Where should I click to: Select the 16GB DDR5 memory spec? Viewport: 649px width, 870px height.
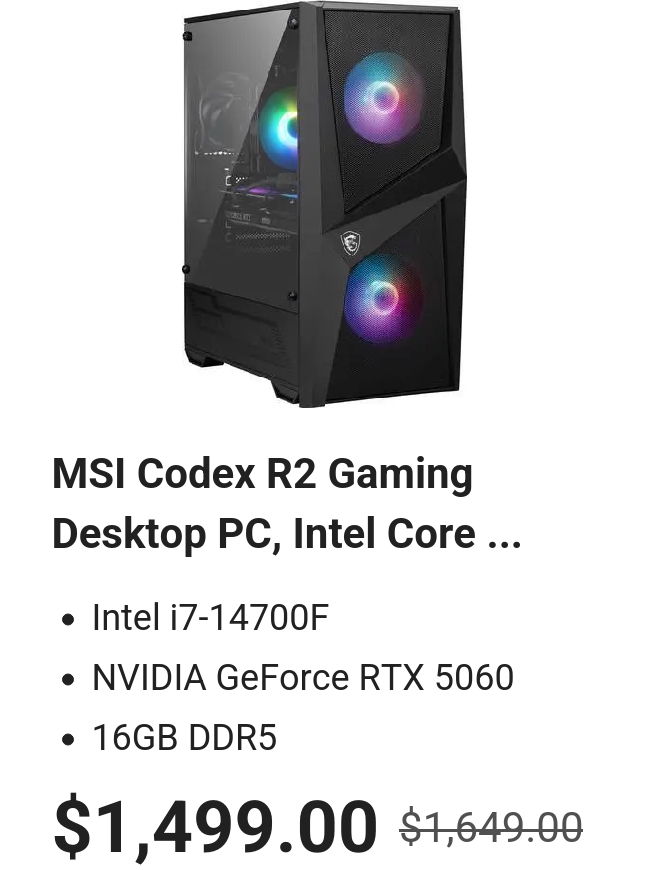(184, 737)
